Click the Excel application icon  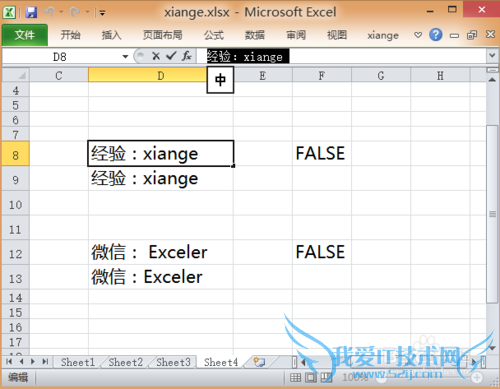9,13
